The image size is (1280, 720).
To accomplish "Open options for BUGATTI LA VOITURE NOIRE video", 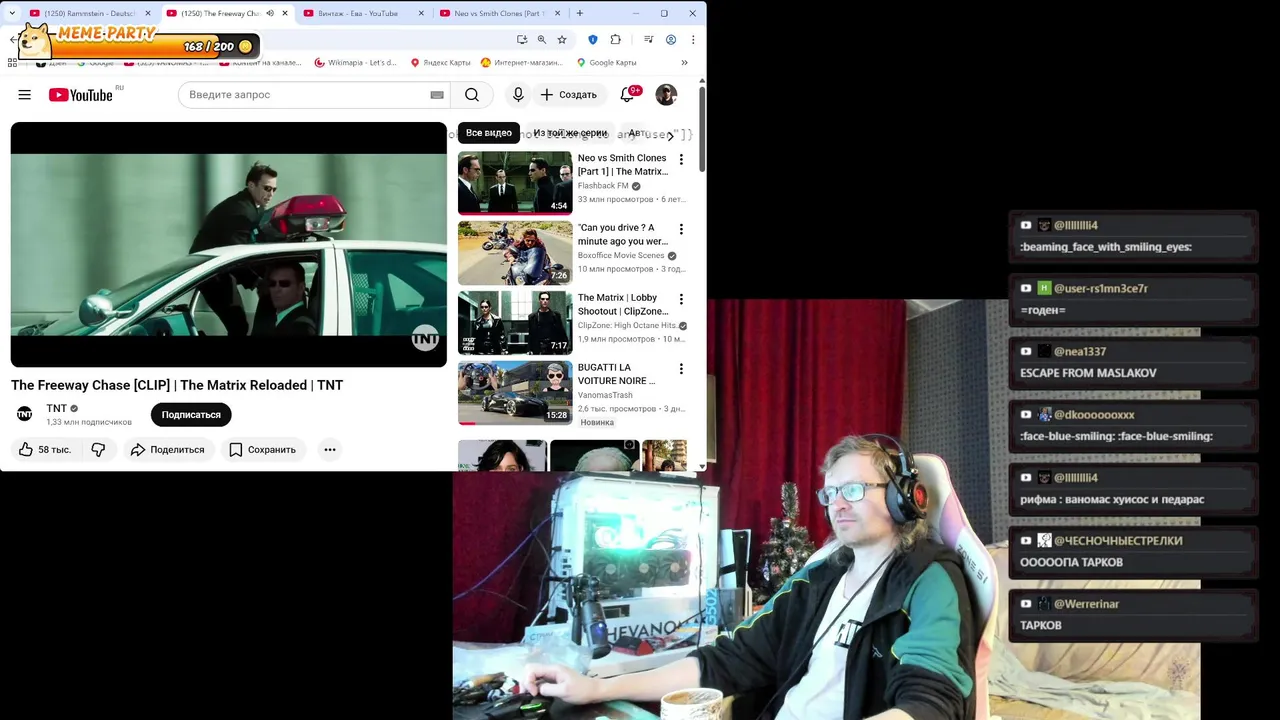I will coord(681,369).
